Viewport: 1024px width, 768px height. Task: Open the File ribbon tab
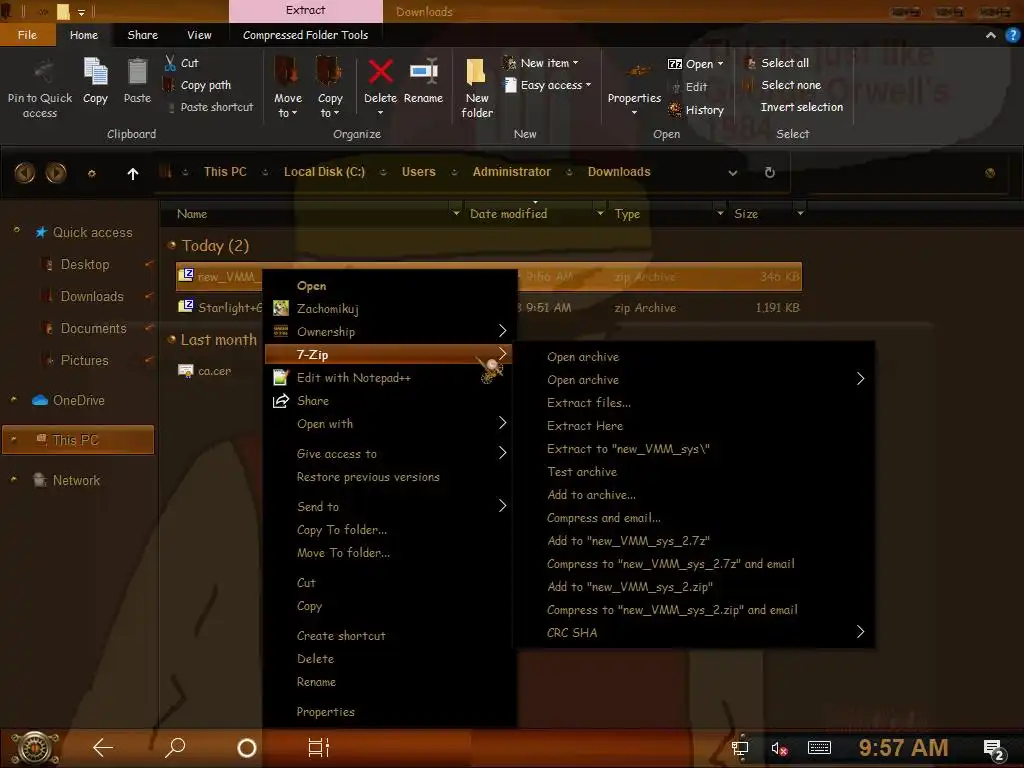click(x=27, y=35)
